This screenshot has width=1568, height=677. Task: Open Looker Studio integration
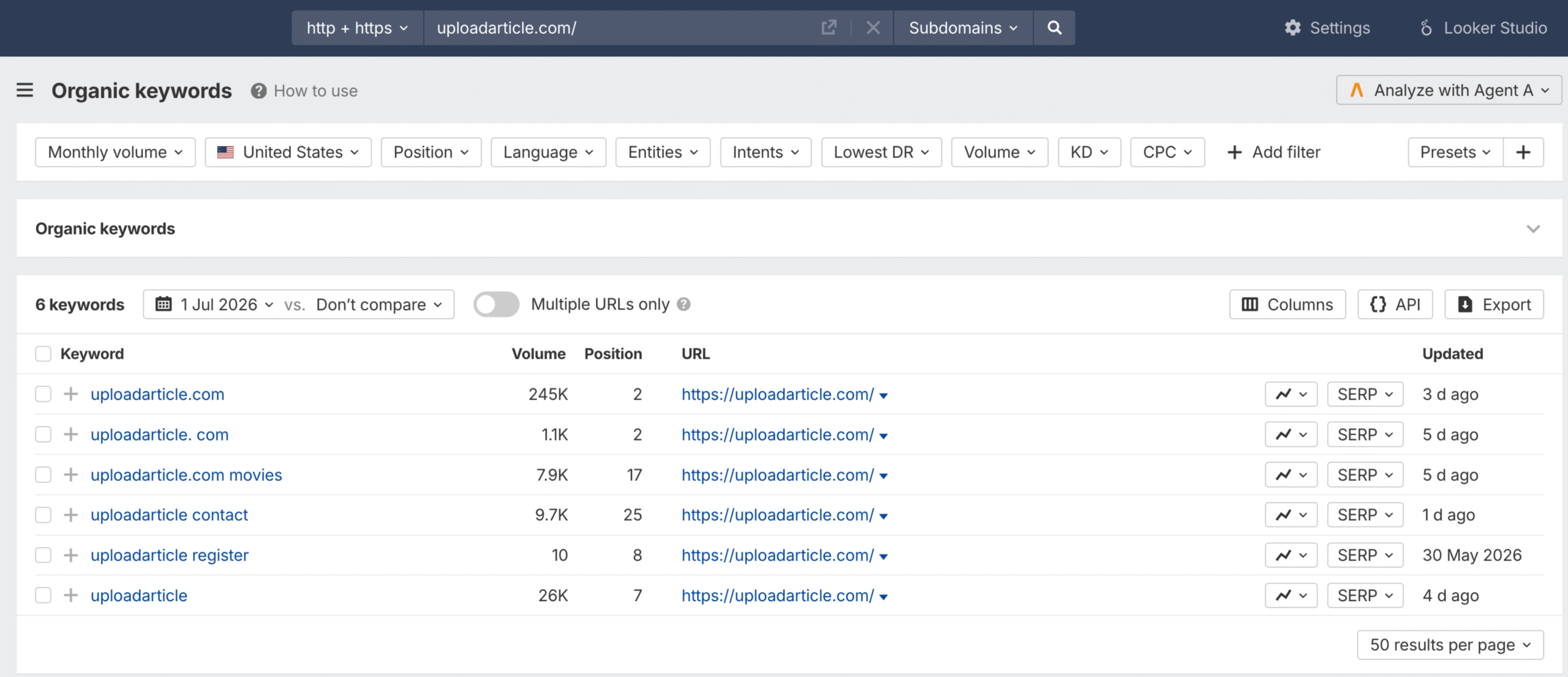click(x=1483, y=28)
